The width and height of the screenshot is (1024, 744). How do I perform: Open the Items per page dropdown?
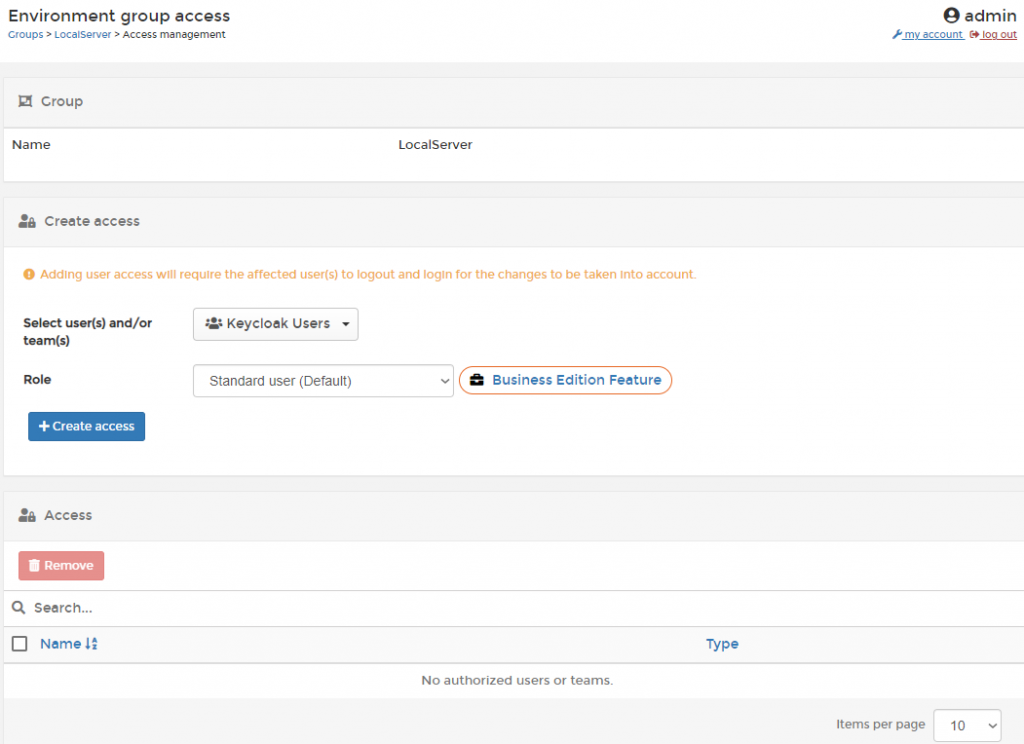click(x=967, y=726)
